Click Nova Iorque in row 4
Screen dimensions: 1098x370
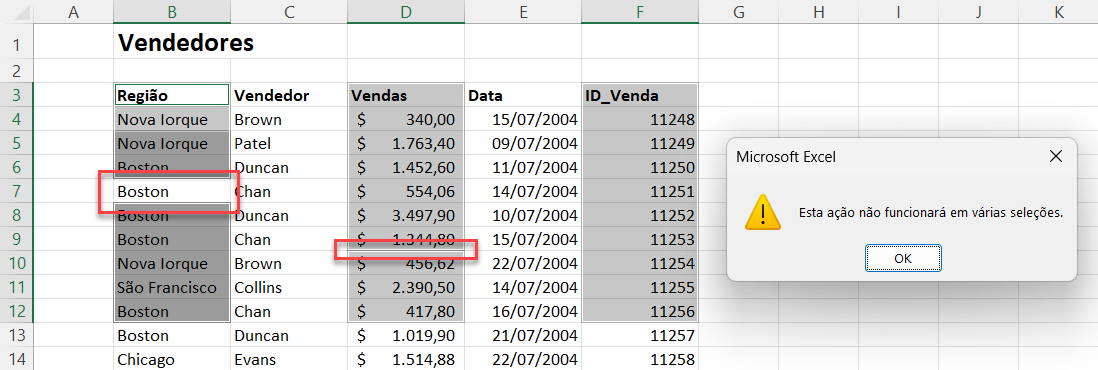click(x=172, y=119)
